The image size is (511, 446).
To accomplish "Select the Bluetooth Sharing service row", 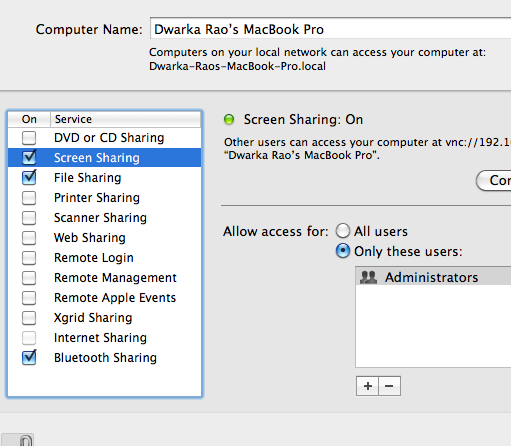I will 105,358.
